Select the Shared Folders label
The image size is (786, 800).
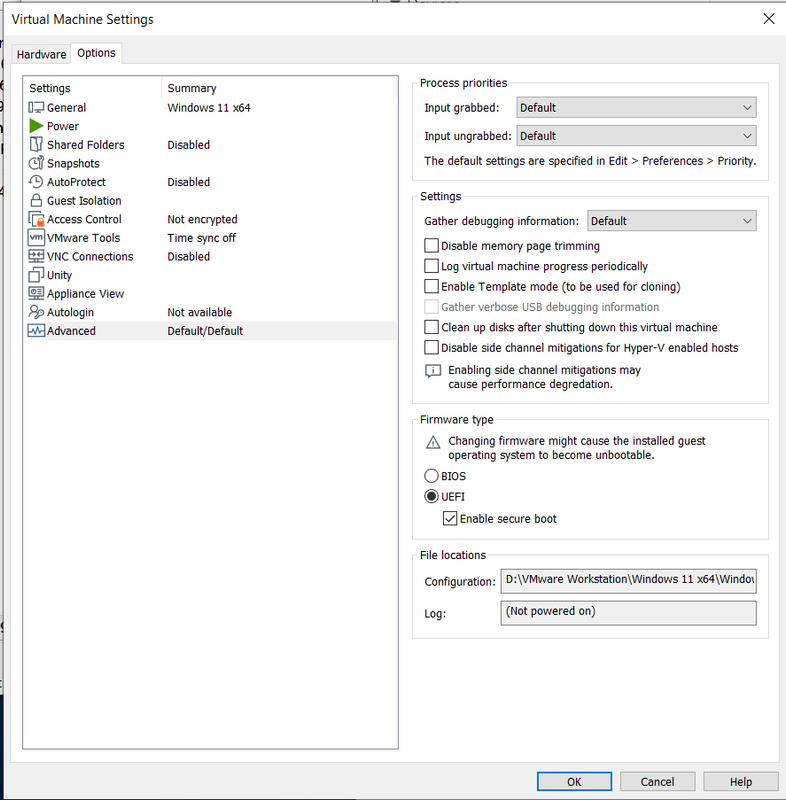coord(86,145)
